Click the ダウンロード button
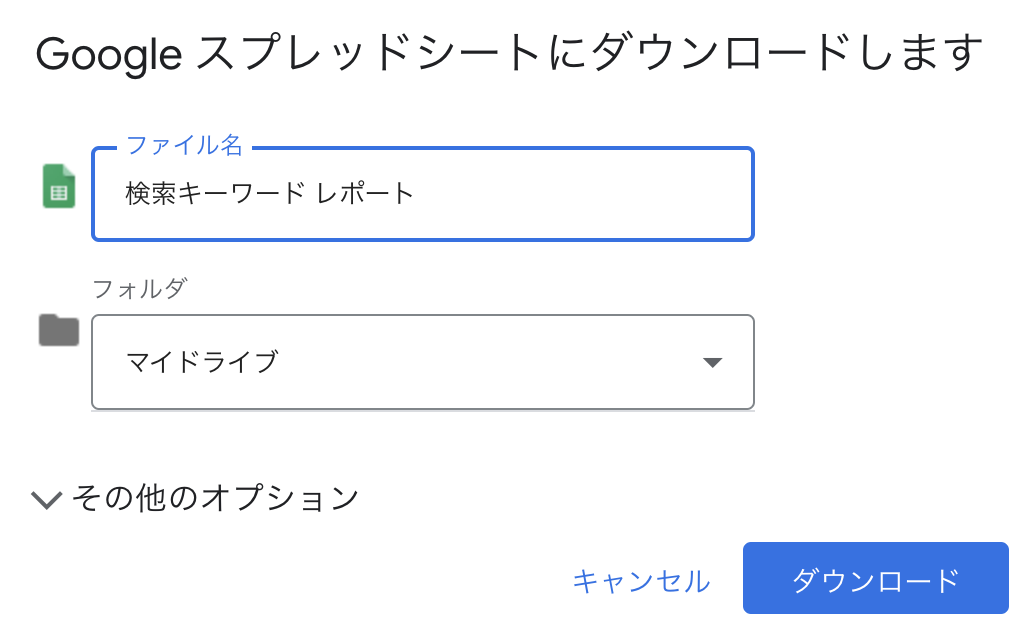Viewport: 1034px width, 626px height. click(876, 579)
